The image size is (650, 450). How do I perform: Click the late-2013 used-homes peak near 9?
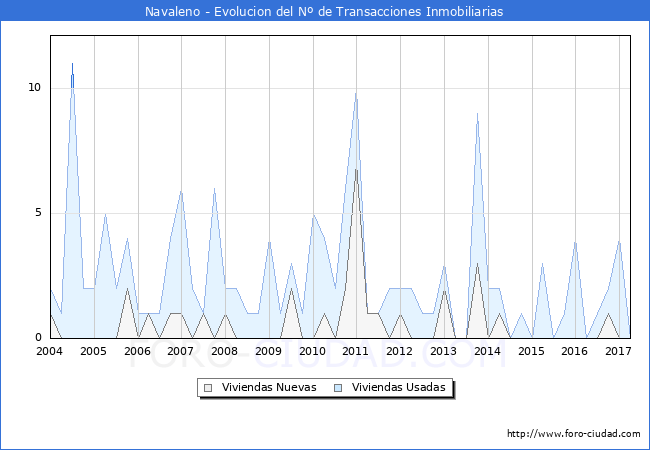click(478, 116)
